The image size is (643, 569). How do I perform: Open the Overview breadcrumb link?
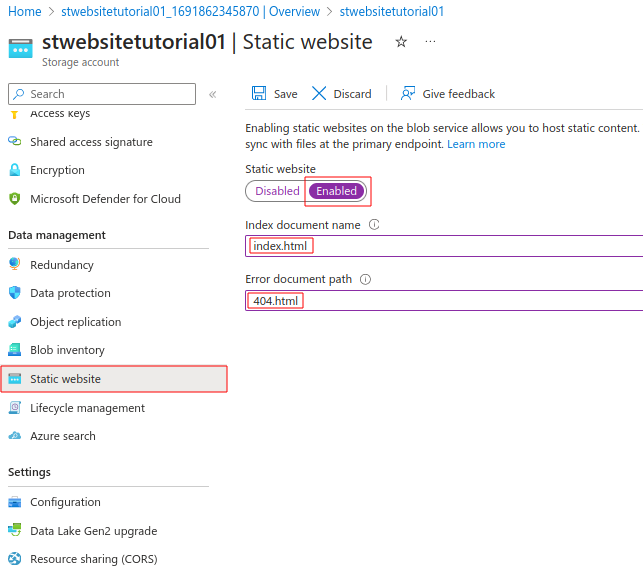[190, 11]
